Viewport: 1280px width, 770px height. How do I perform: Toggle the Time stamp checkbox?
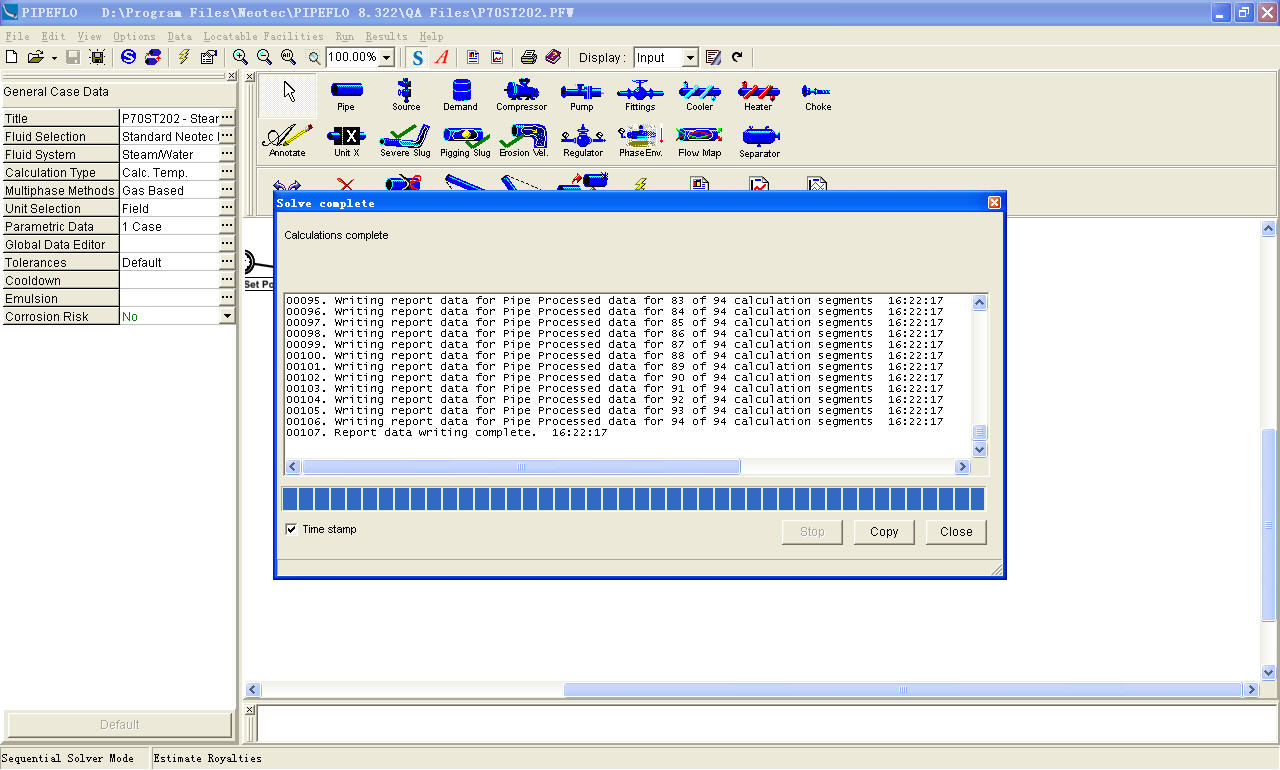point(291,529)
